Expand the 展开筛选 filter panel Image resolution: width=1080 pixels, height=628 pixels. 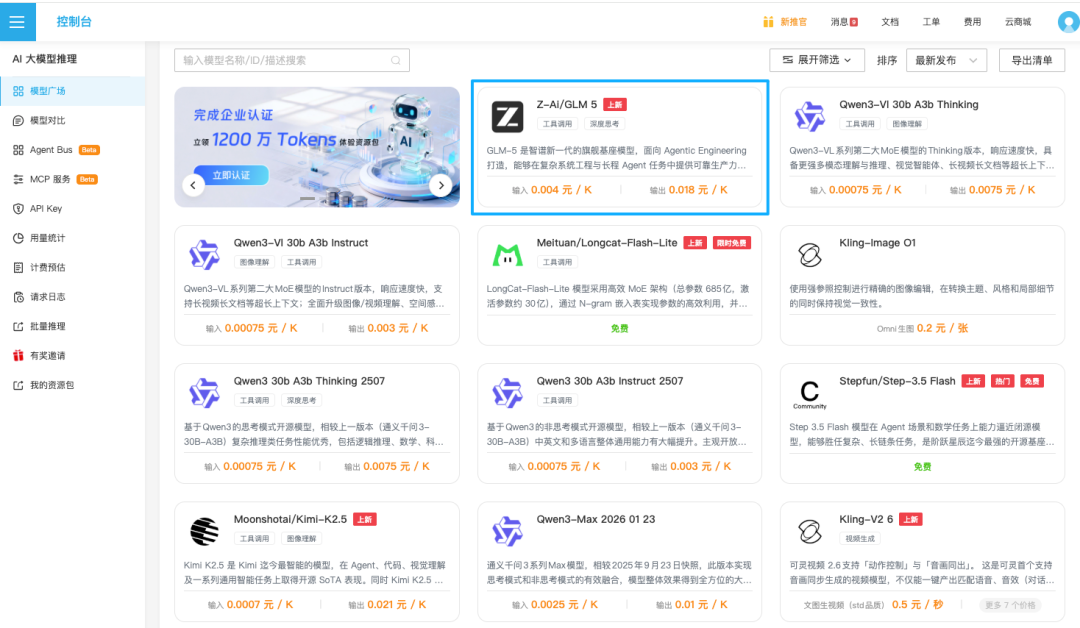click(x=817, y=61)
